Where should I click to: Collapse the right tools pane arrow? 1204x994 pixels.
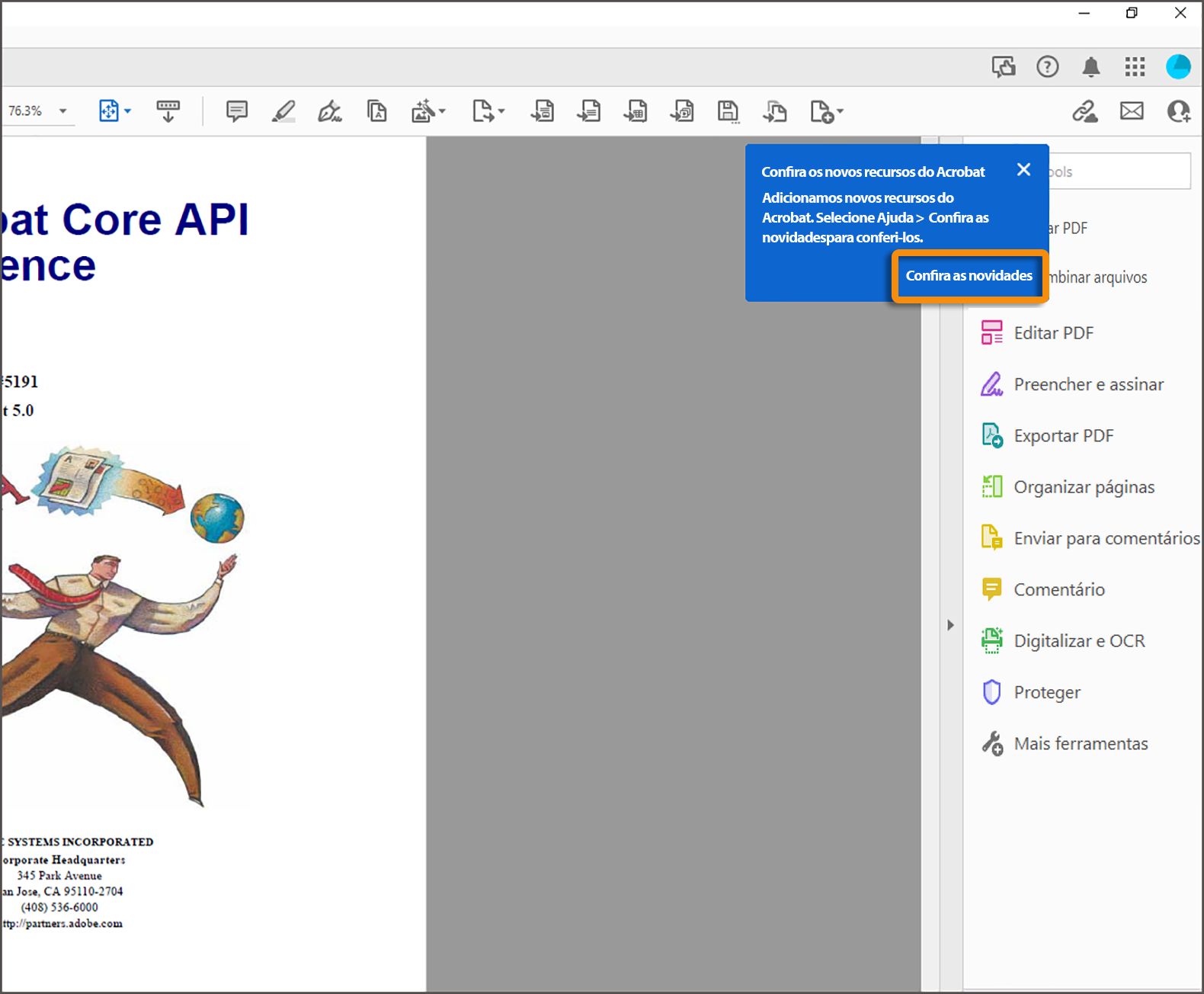pos(950,625)
